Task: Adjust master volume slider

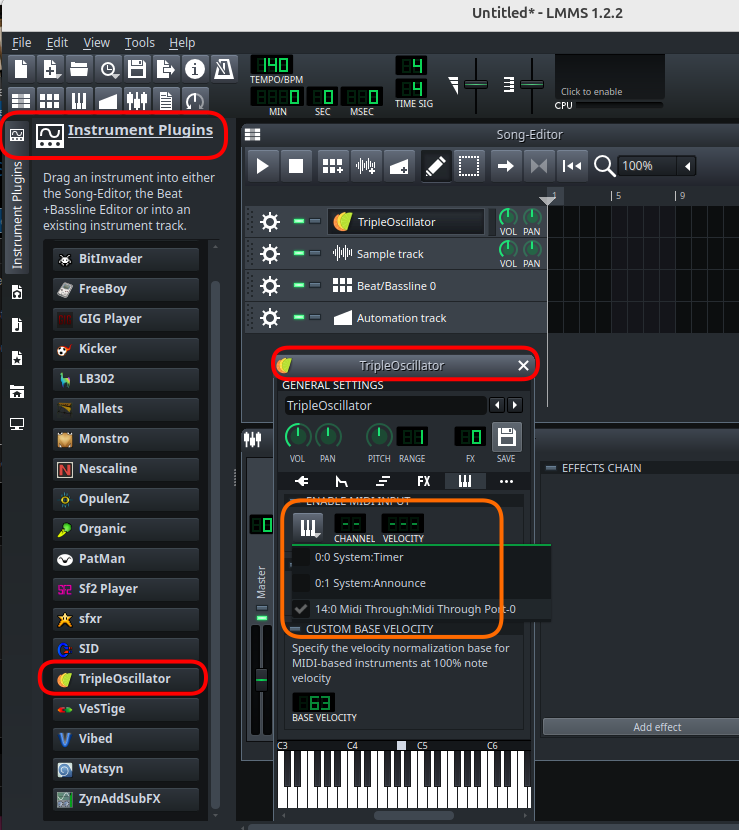Action: click(476, 85)
